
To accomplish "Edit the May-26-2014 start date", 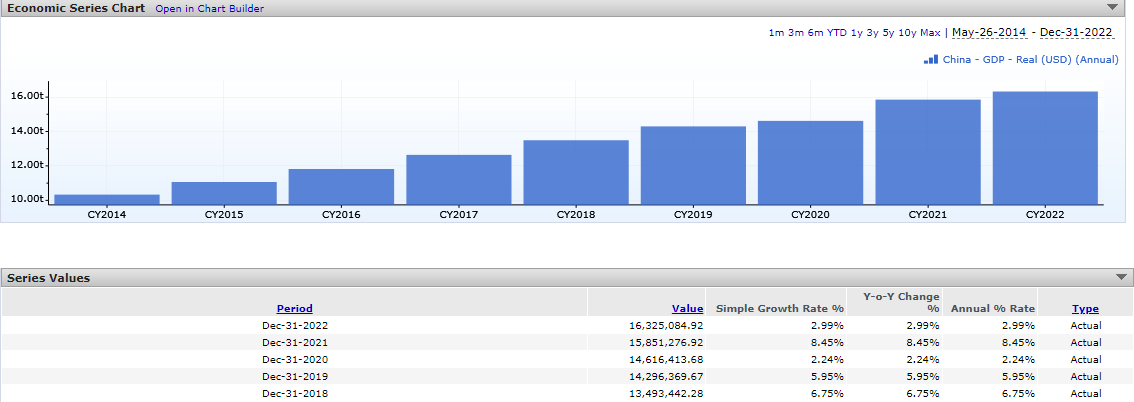I will [989, 33].
